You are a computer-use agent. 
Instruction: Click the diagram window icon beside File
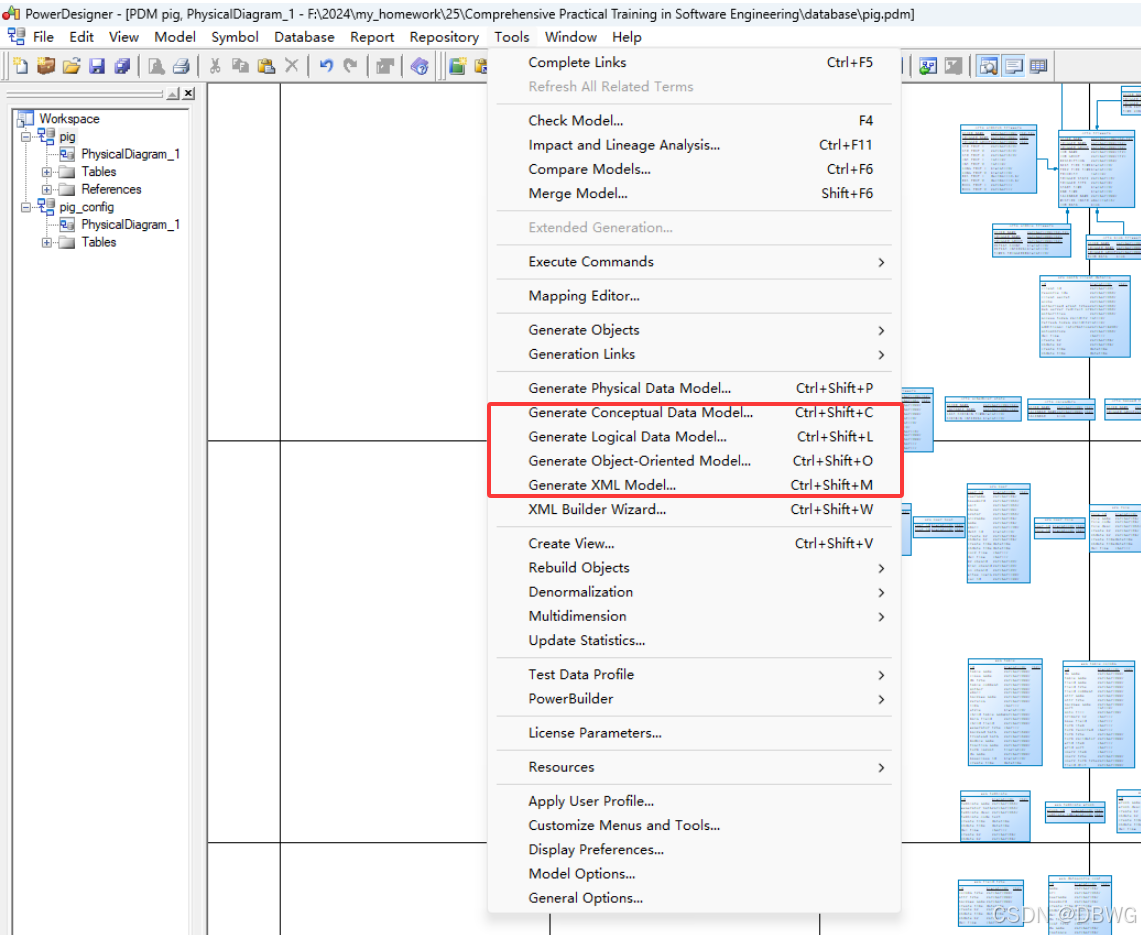(x=16, y=36)
